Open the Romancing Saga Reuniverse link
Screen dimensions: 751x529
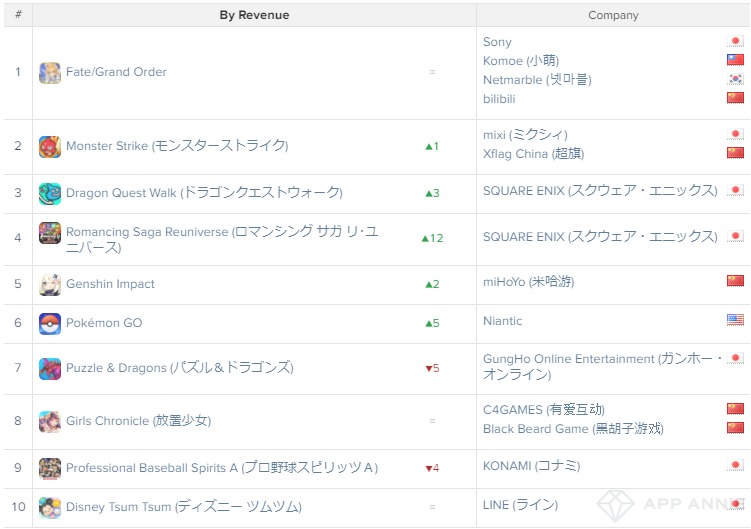(x=222, y=239)
